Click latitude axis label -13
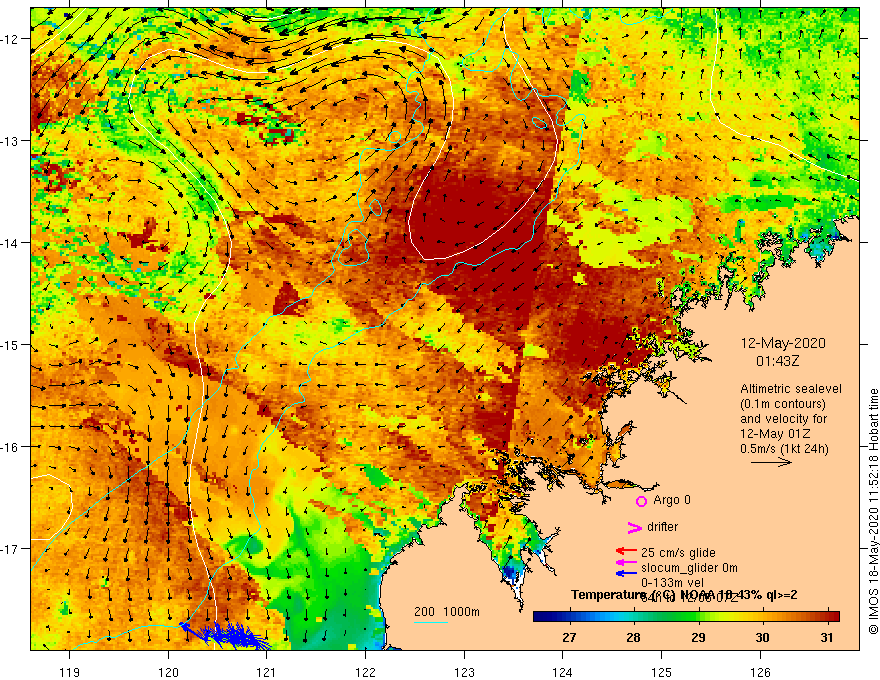The height and width of the screenshot is (680, 880). (9, 141)
